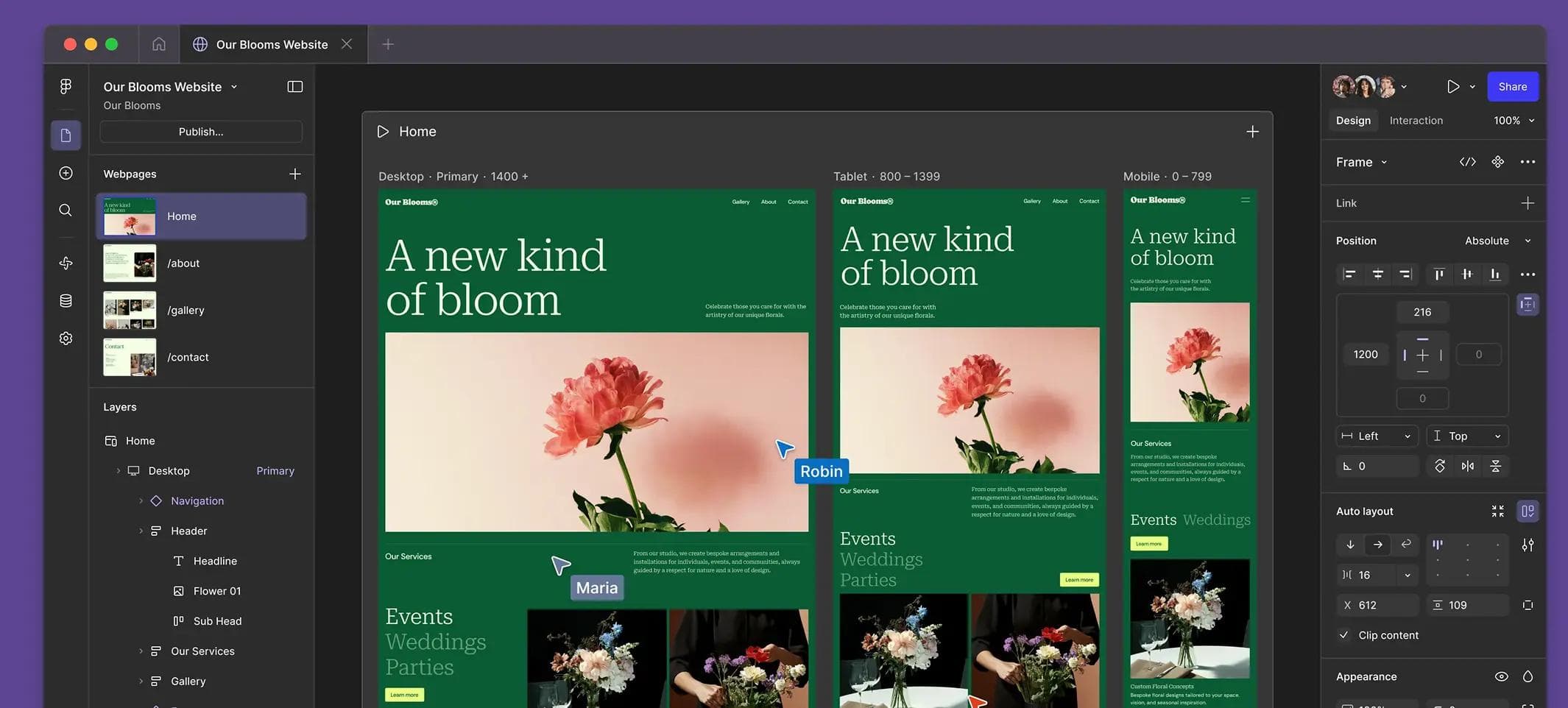Open the code view icon in Frame row

click(x=1467, y=162)
